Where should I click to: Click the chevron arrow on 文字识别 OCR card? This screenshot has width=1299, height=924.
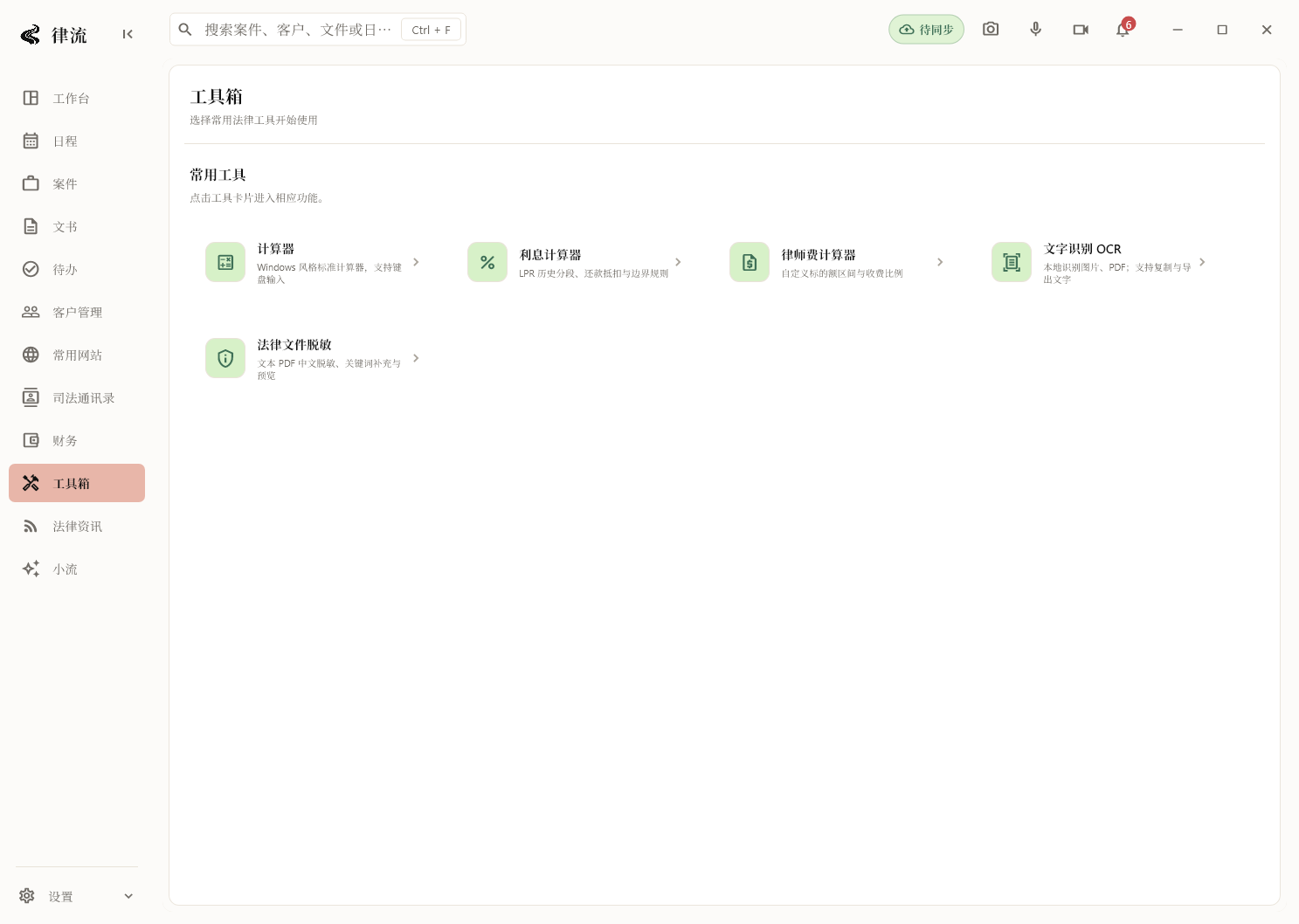click(x=1202, y=262)
